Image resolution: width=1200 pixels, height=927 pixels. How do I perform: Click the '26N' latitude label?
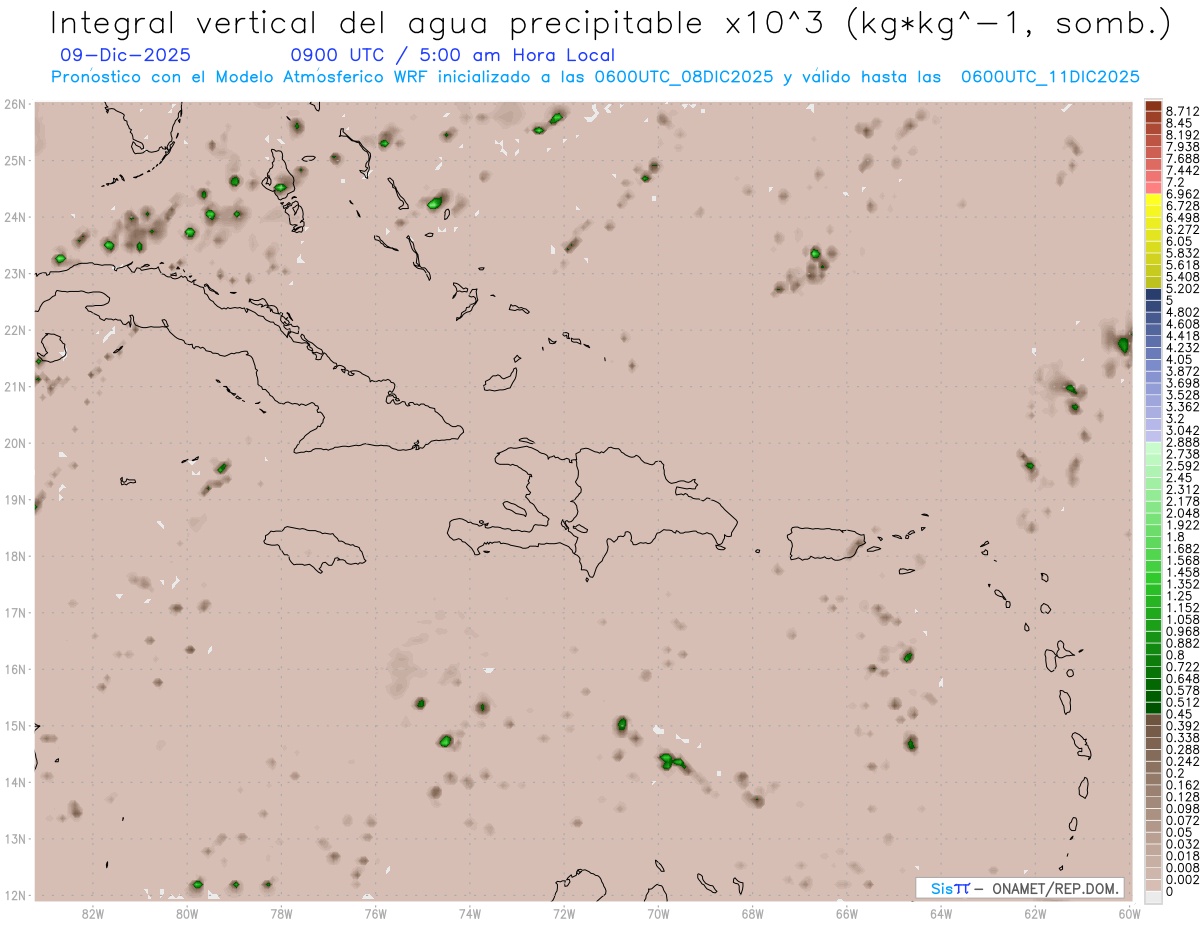coord(15,104)
